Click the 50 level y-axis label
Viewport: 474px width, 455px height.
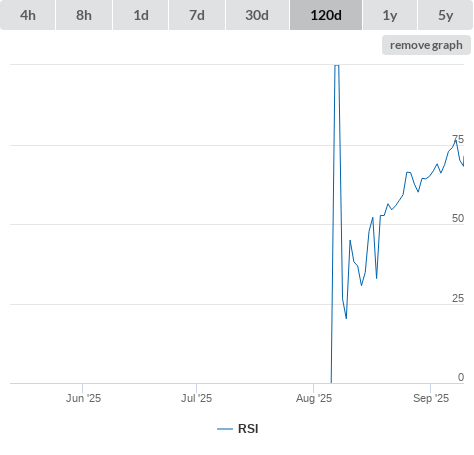tap(458, 218)
